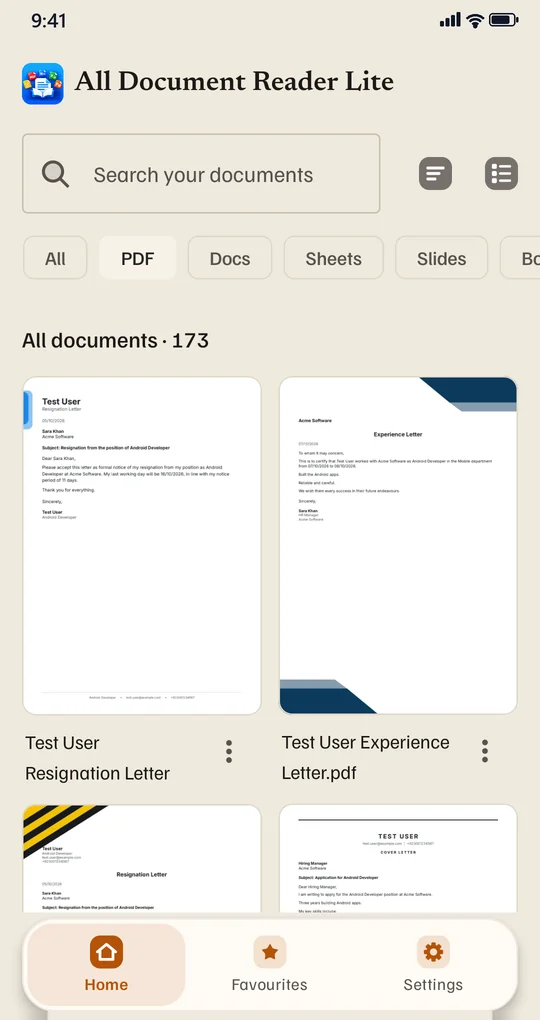Tap the Favourites label in bottom navigation
The height and width of the screenshot is (1020, 540).
(x=269, y=984)
